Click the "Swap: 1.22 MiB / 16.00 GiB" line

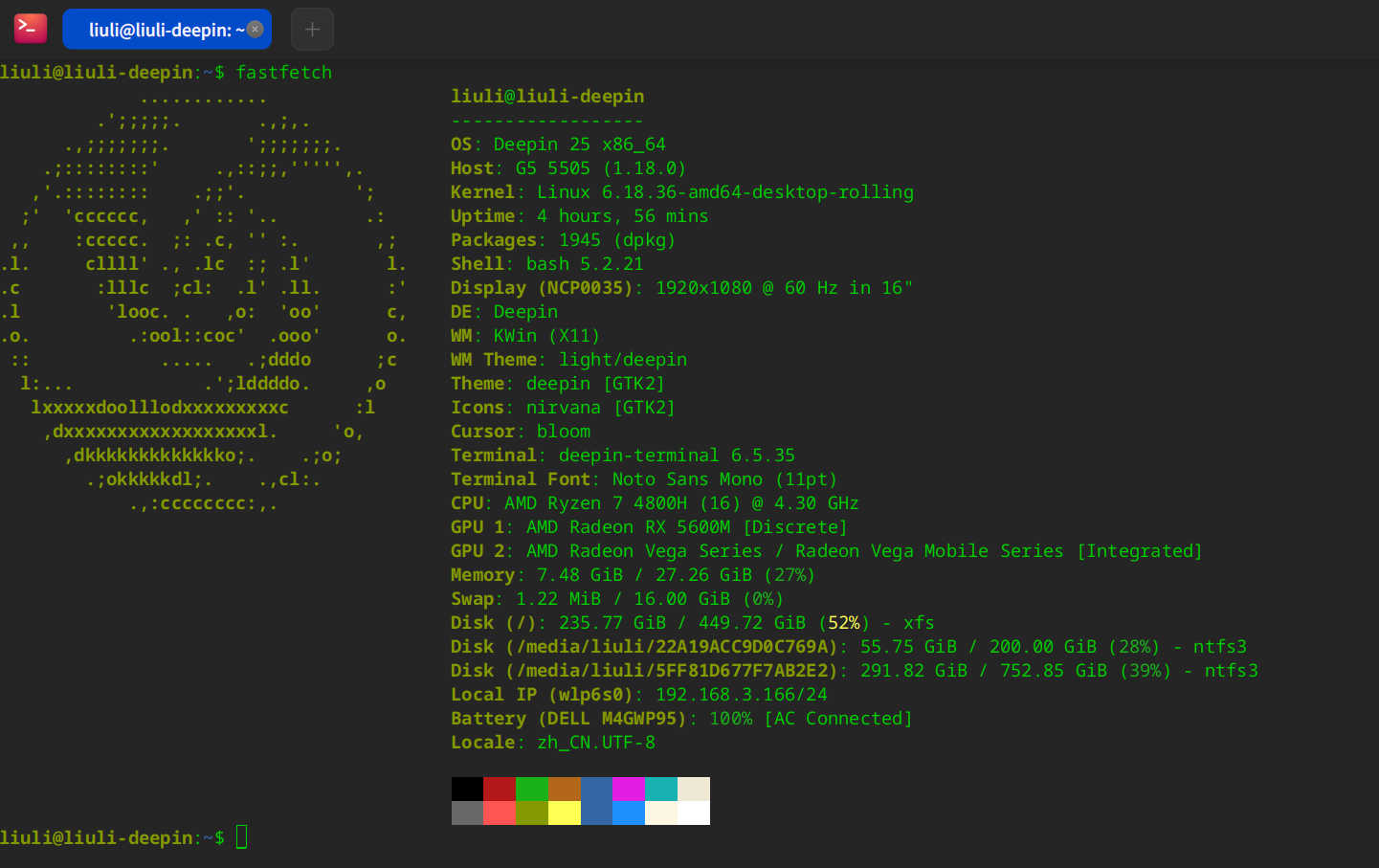point(617,599)
